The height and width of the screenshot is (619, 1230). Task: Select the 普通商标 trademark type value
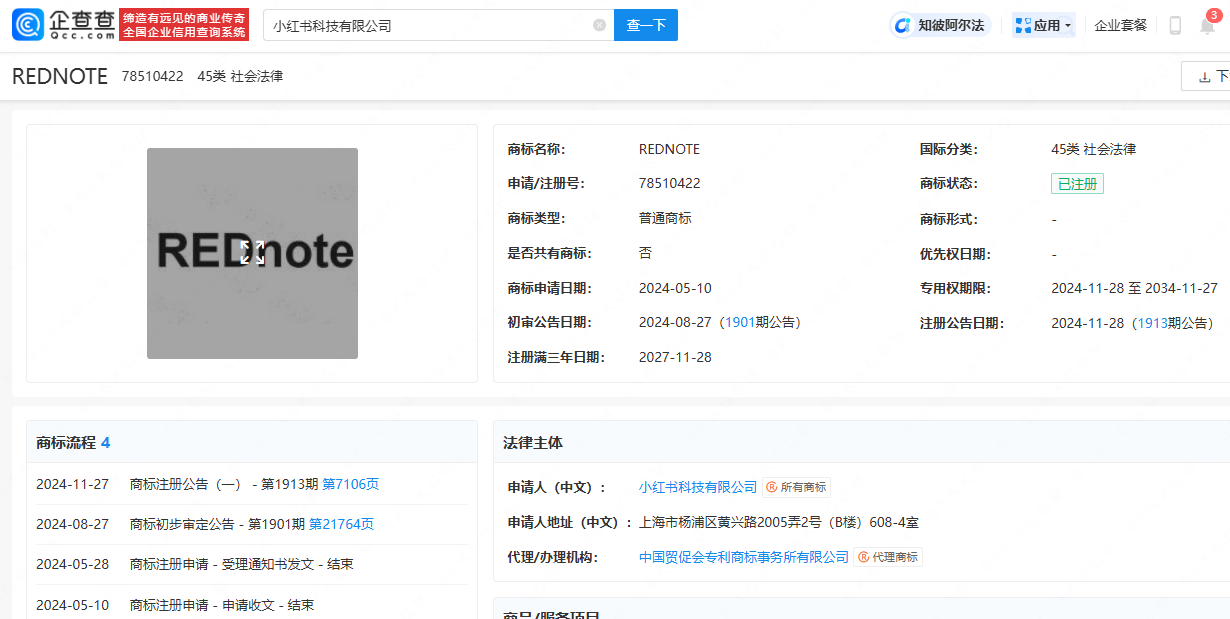click(x=665, y=218)
